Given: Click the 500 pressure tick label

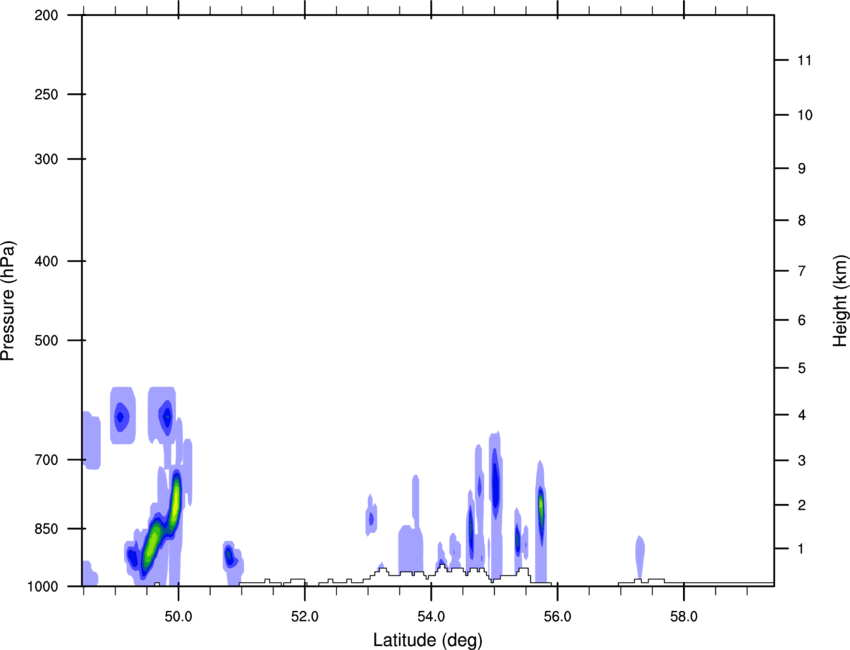Looking at the screenshot, I should (47, 340).
